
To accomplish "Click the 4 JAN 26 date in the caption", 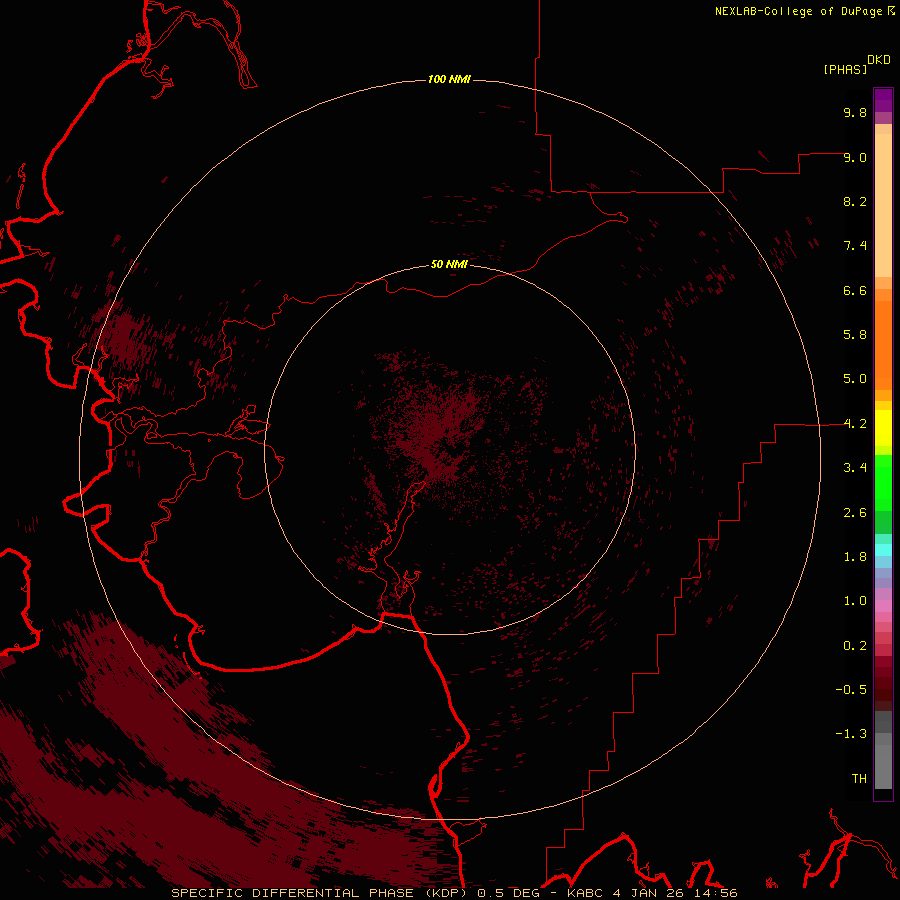I will click(648, 893).
